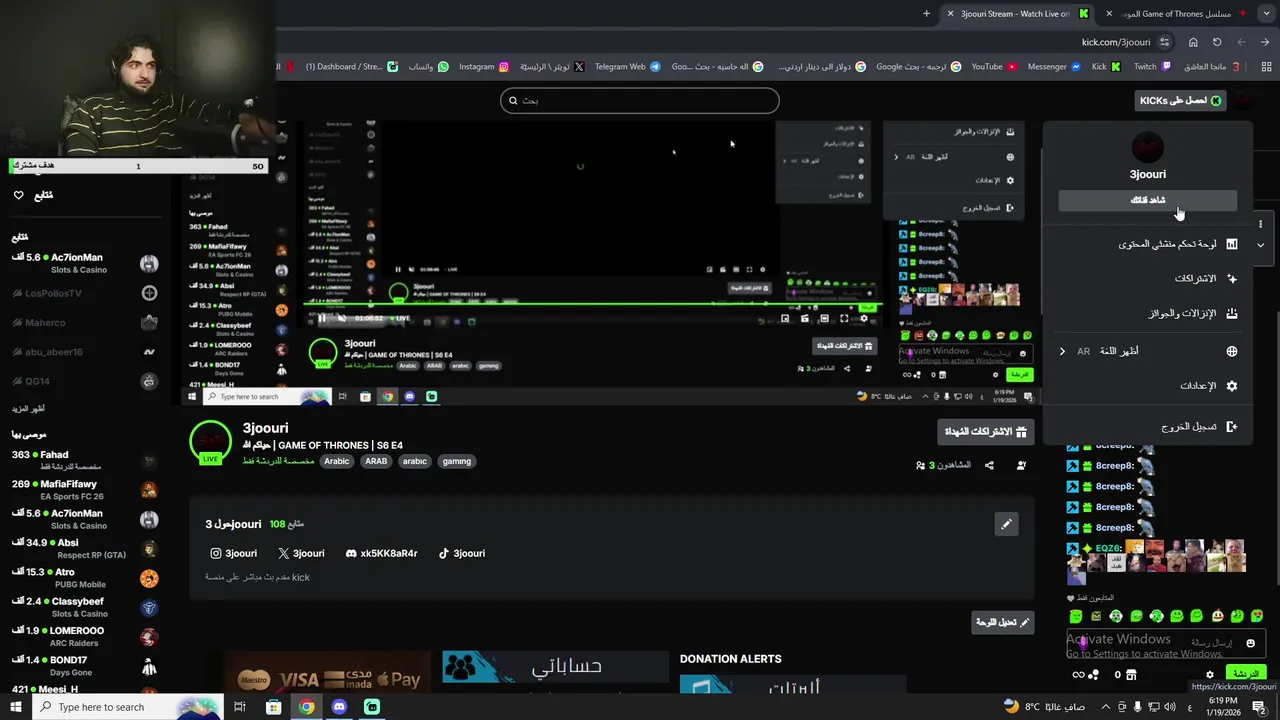Expand أظهر المزيد in following list
This screenshot has width=1280, height=720.
[x=28, y=409]
